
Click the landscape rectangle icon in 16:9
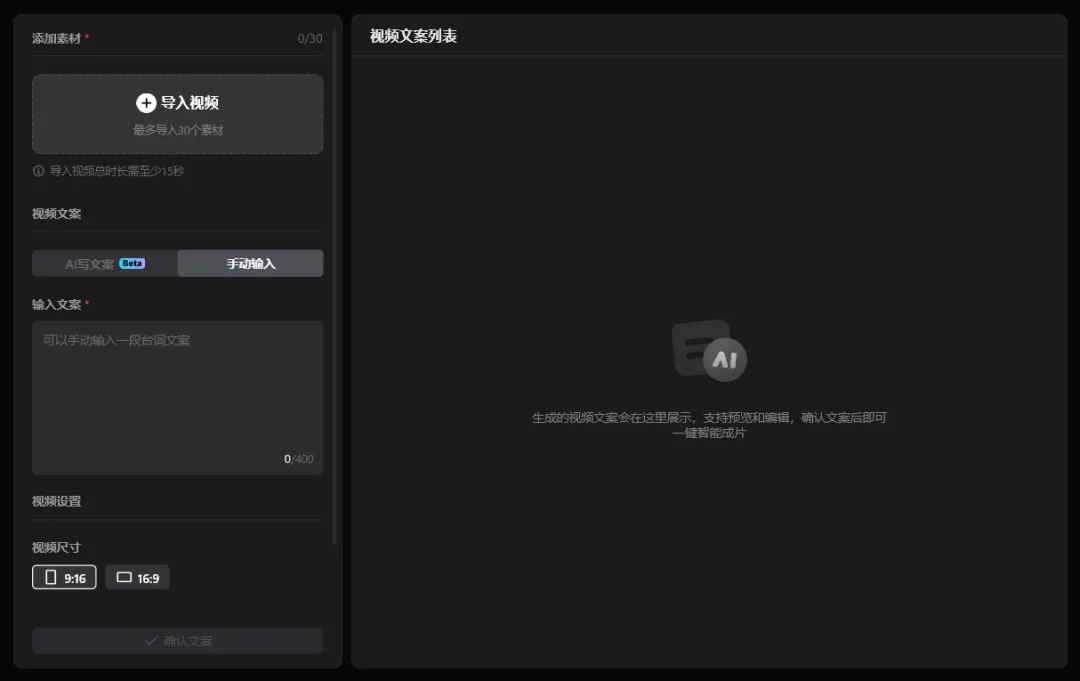124,577
